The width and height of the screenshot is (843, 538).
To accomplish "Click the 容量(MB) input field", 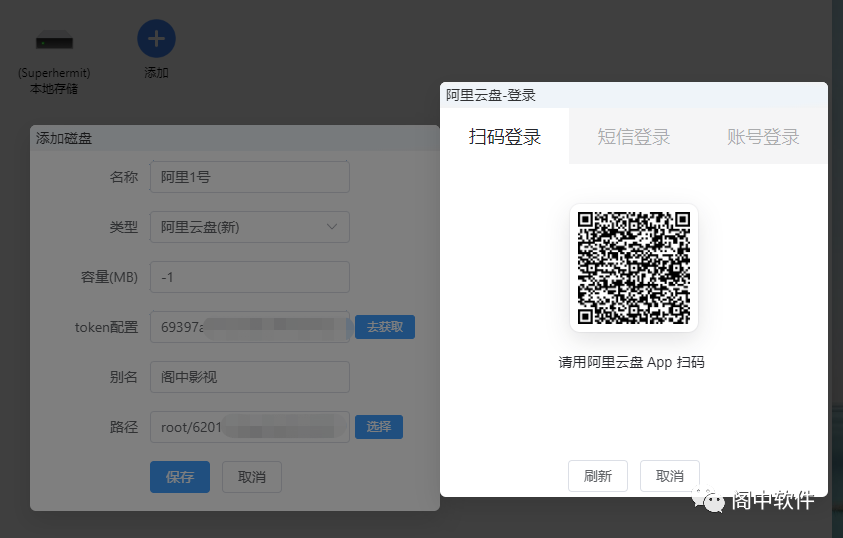I will [250, 277].
